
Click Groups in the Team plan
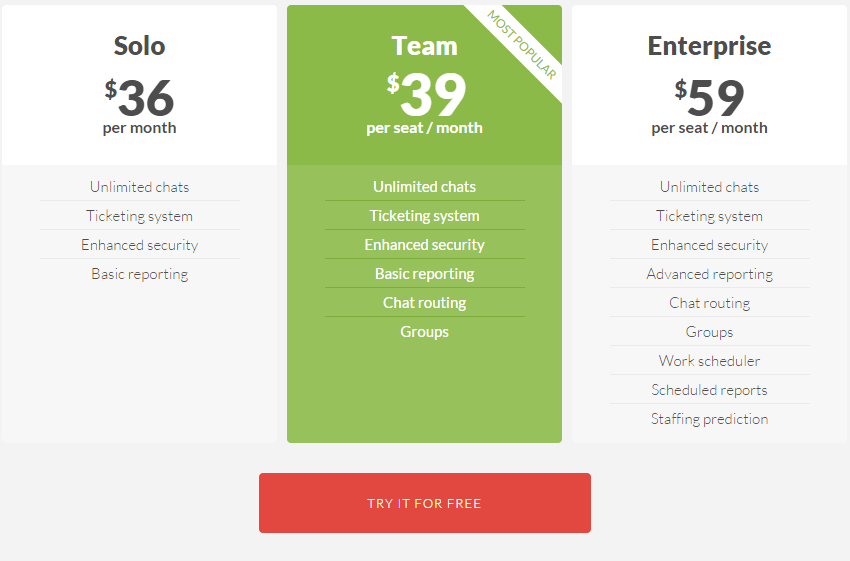pyautogui.click(x=424, y=332)
